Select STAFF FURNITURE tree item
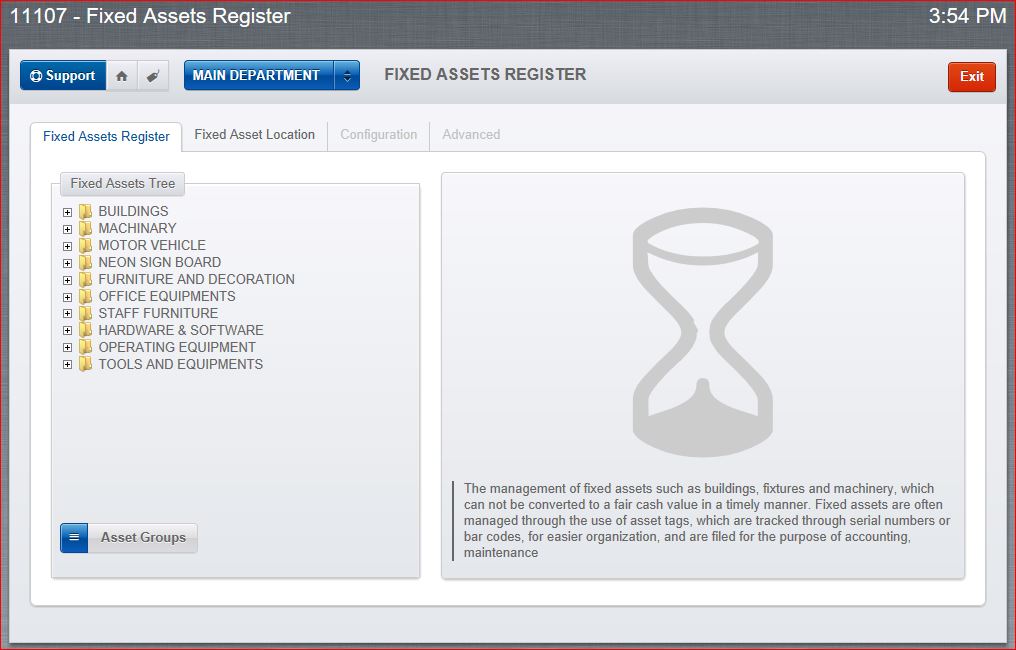 tap(158, 313)
